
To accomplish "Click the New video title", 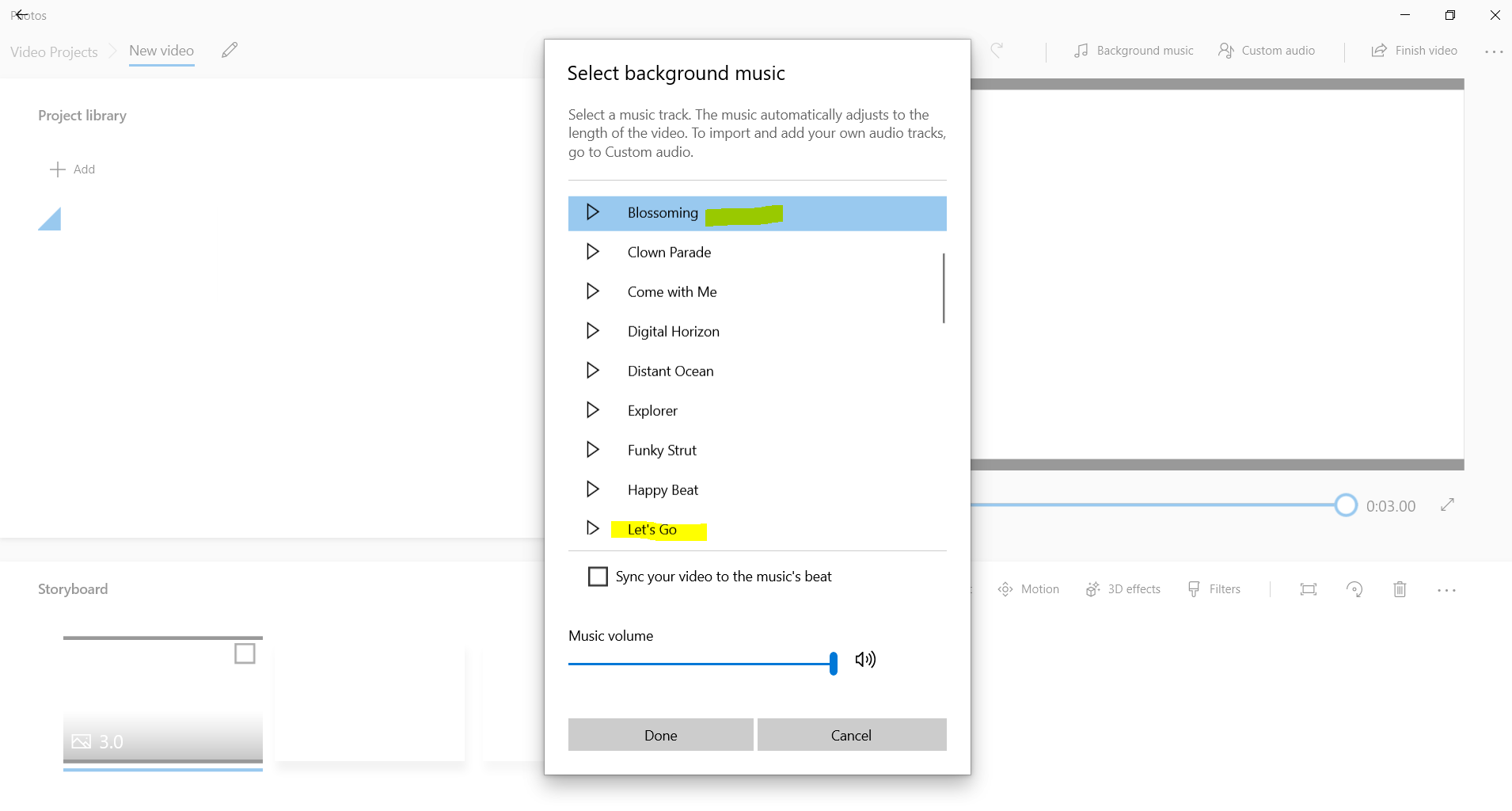I will (161, 51).
